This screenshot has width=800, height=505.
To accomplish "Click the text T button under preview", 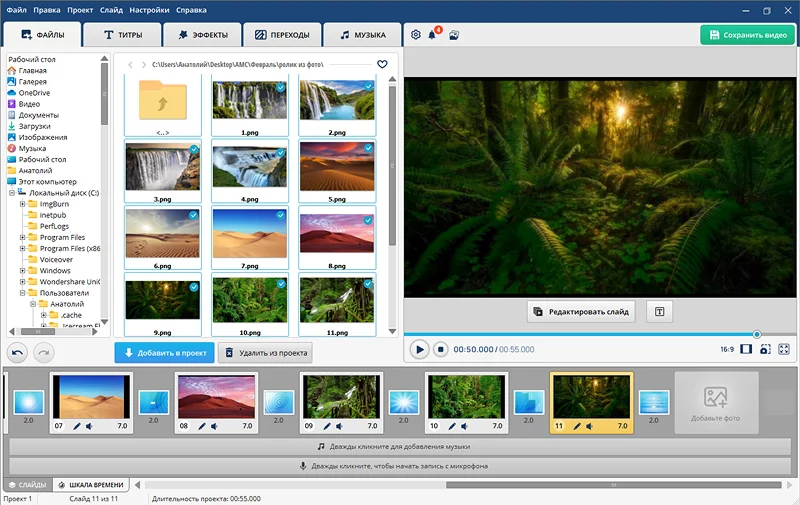I will pos(659,312).
